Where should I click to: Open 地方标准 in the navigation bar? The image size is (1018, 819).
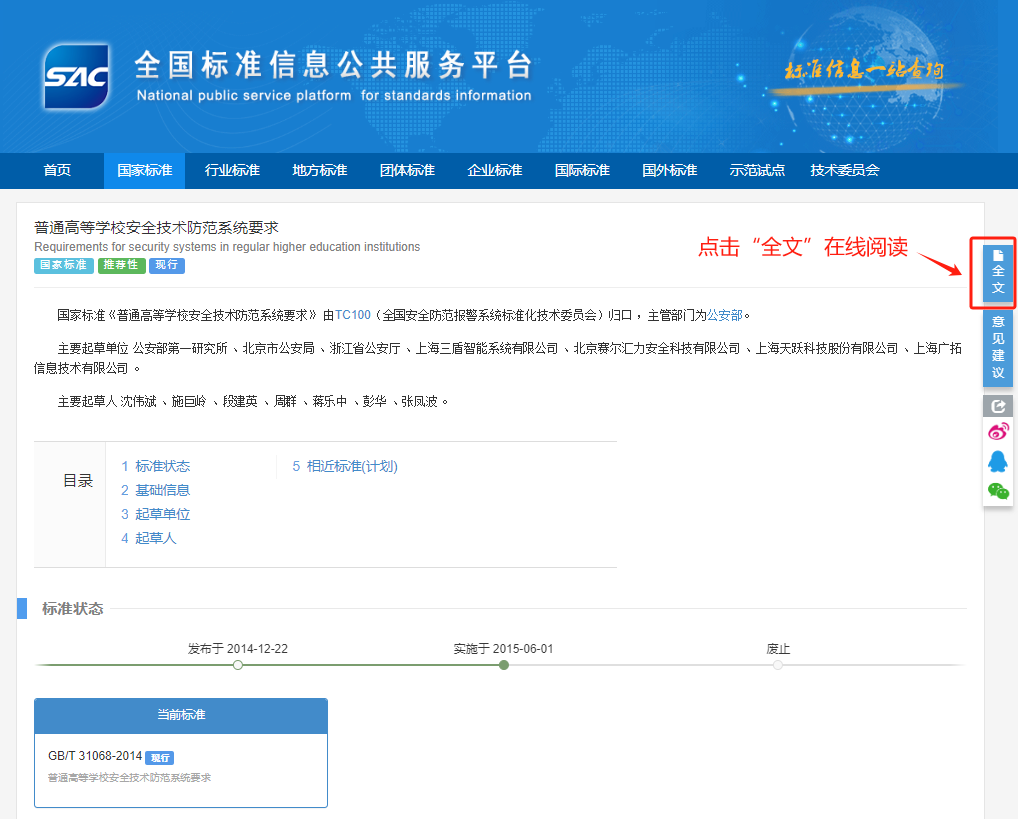coord(319,171)
